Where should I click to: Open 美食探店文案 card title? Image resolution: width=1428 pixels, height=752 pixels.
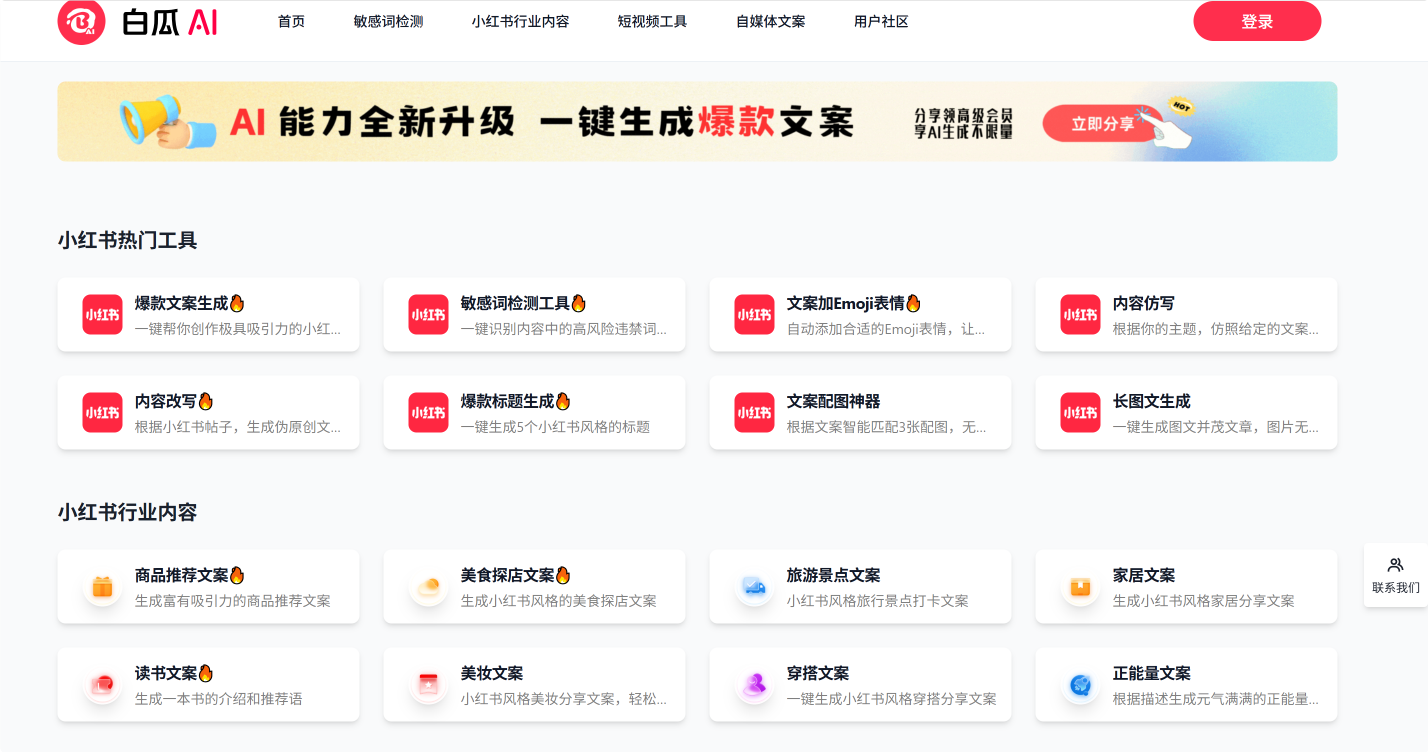(x=507, y=575)
